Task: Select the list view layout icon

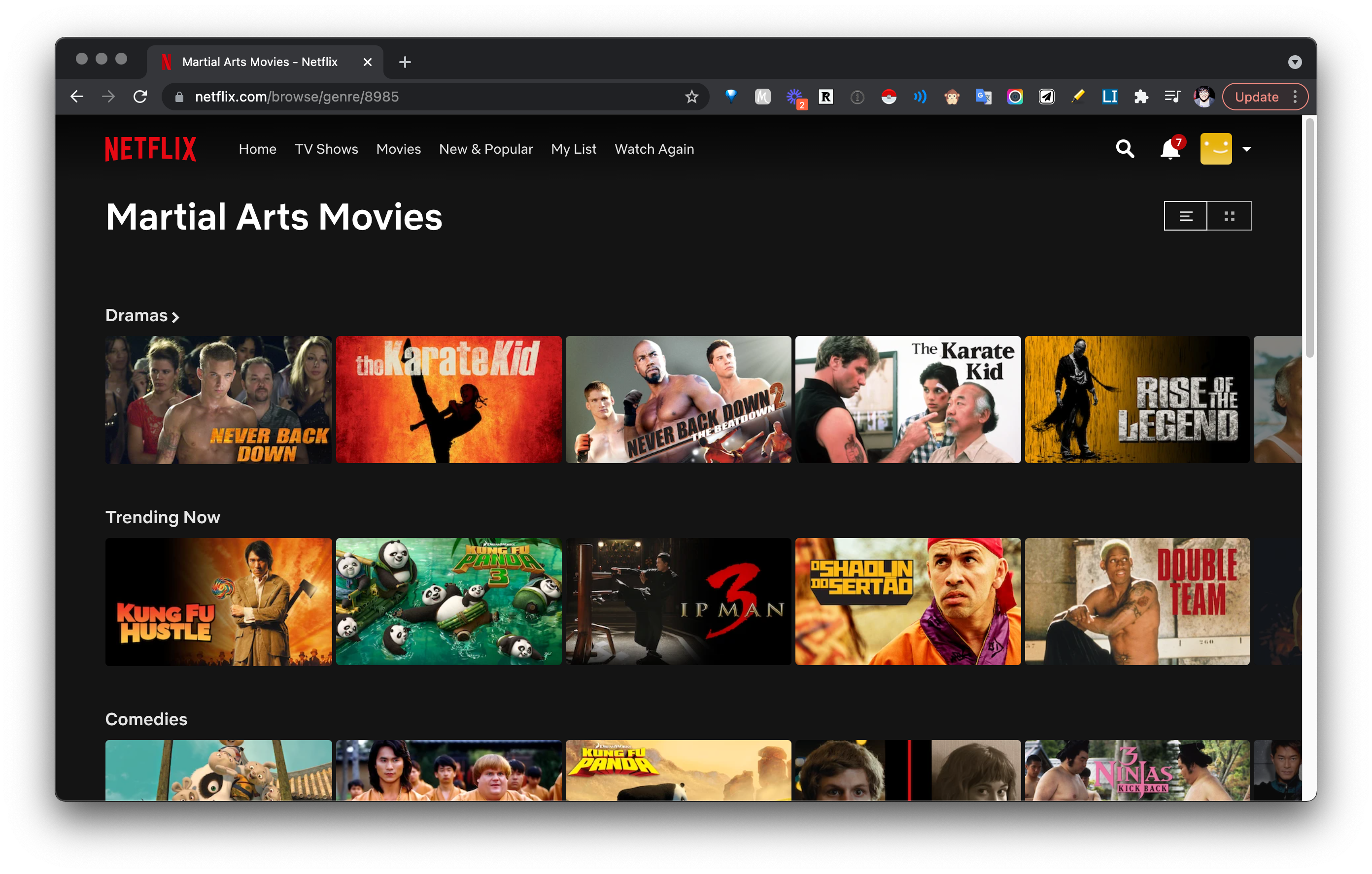Action: 1185,216
